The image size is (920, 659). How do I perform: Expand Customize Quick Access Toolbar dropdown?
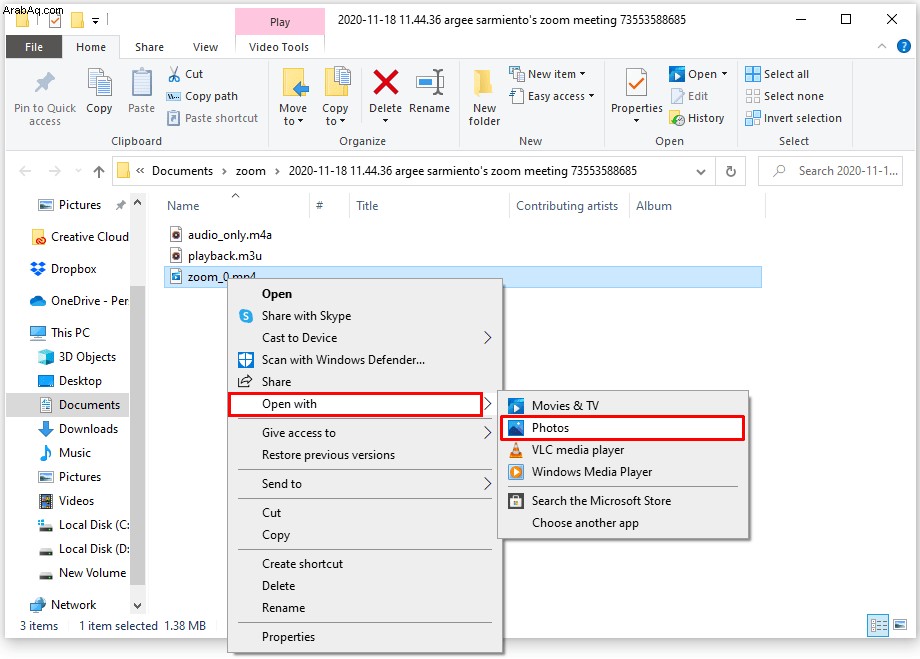click(95, 21)
